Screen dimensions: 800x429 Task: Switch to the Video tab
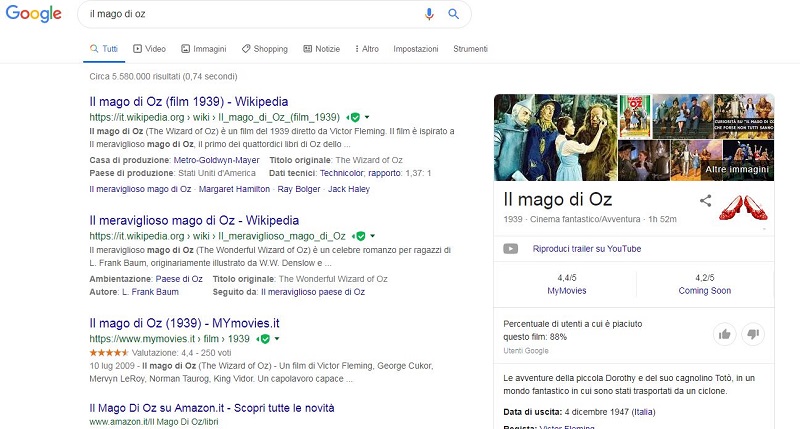(x=149, y=49)
